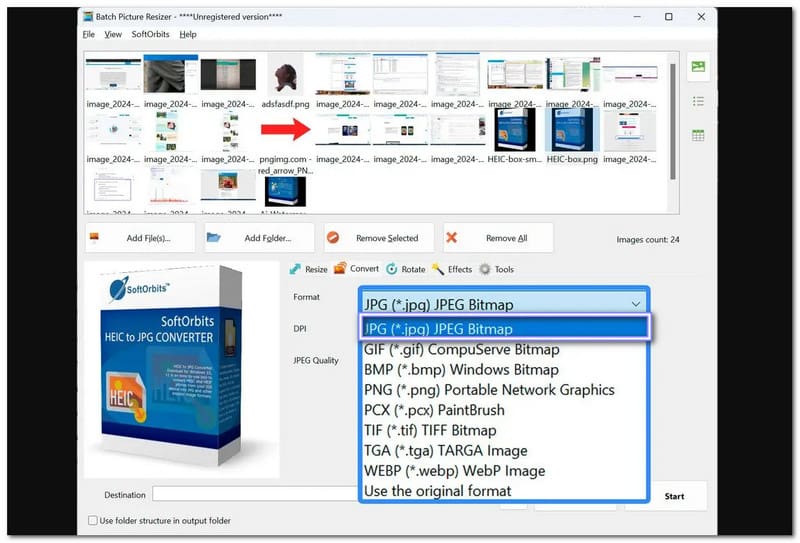
Task: Choose WEBP (*.webp) WebP Image option
Action: coord(504,471)
